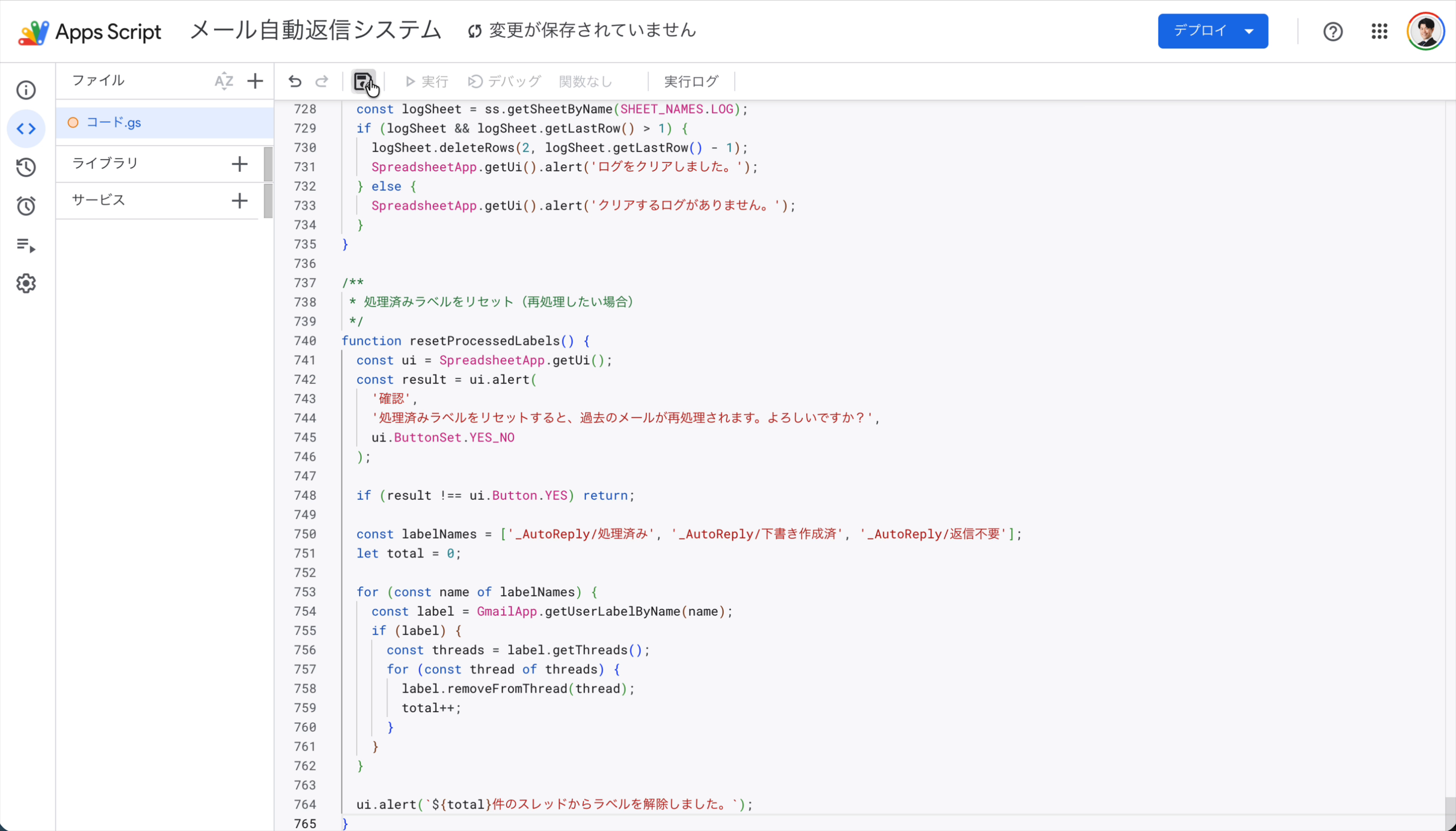
Task: Open the profile avatar menu
Action: click(1425, 30)
